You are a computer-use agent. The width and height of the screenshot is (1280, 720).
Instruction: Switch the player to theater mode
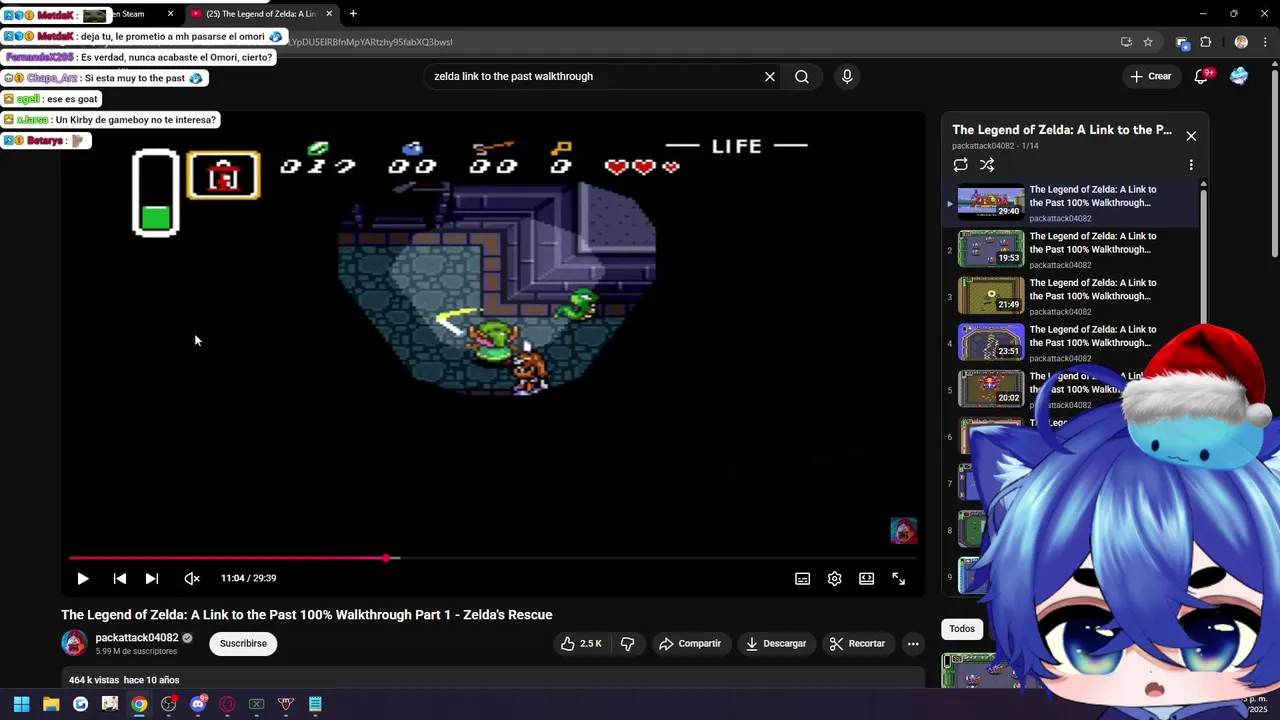(x=866, y=578)
